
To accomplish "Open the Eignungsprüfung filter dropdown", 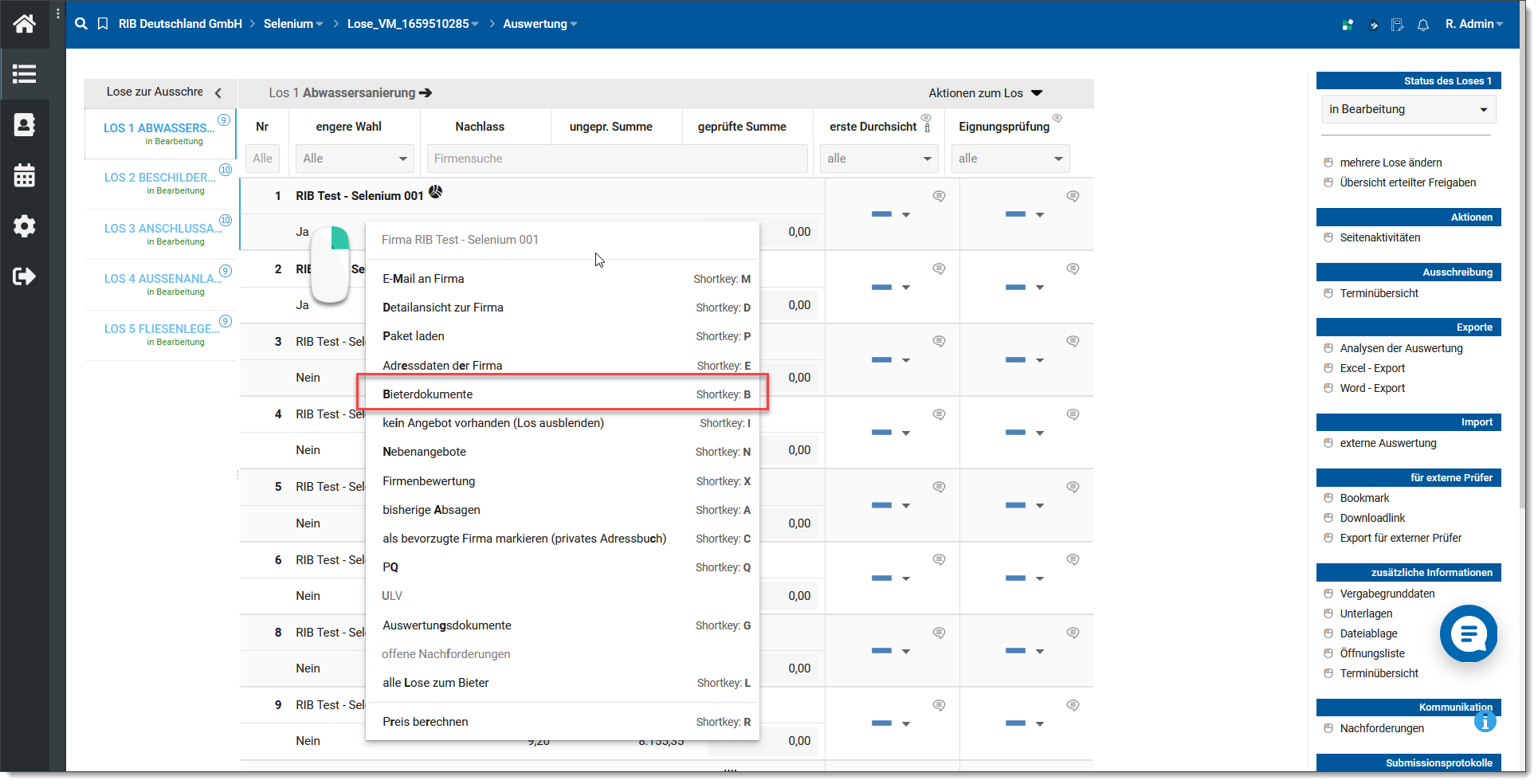I will pyautogui.click(x=1010, y=159).
